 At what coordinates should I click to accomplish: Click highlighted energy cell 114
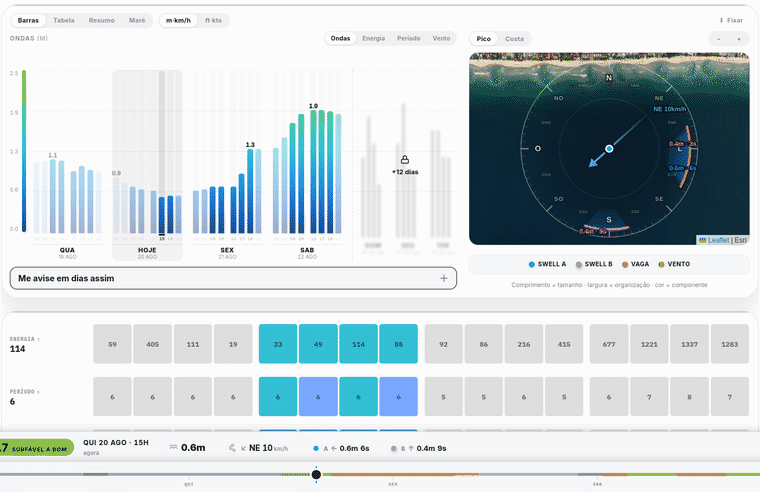[358, 344]
